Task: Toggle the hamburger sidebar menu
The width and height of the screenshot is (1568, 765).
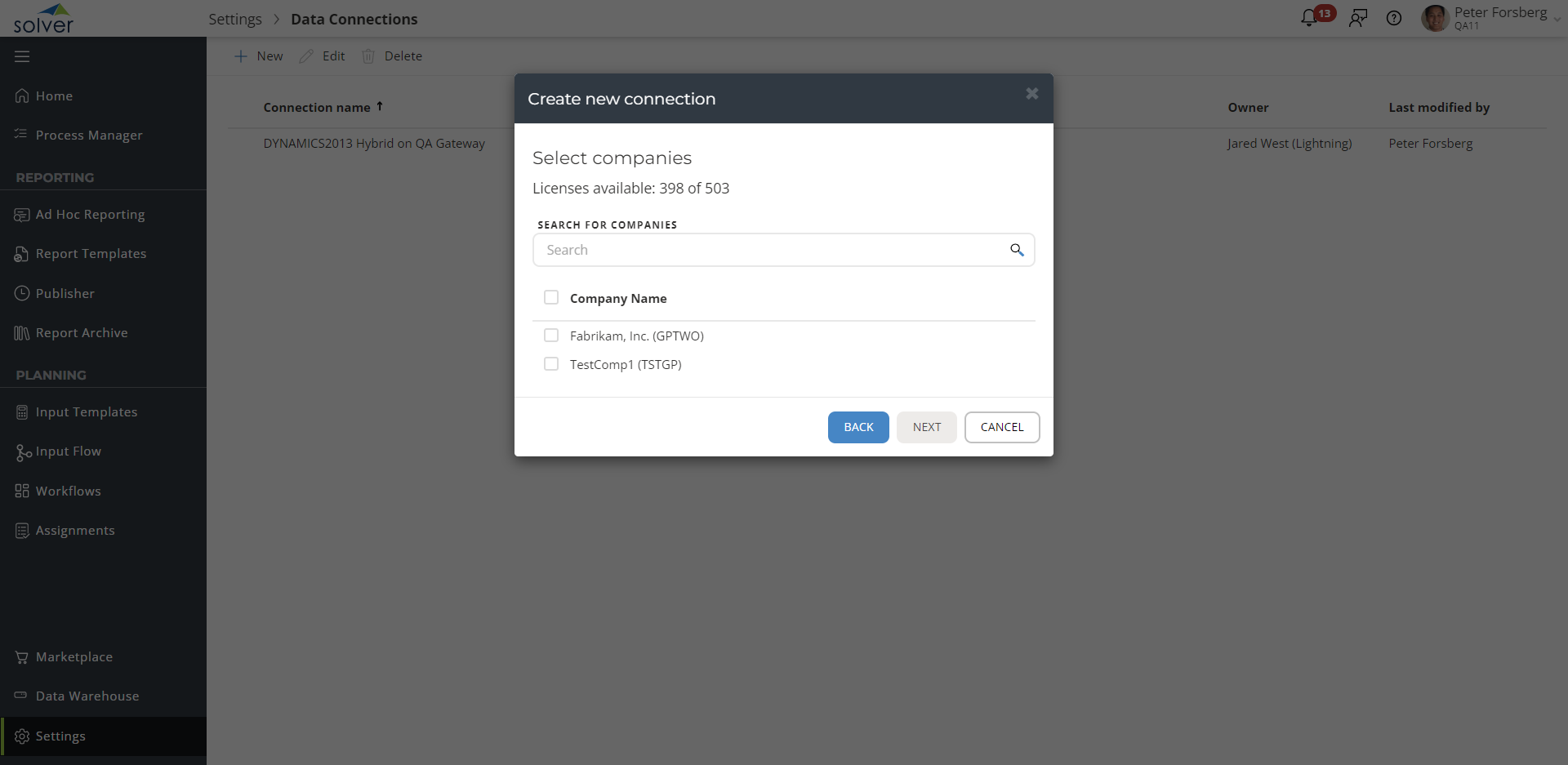Action: pos(22,56)
